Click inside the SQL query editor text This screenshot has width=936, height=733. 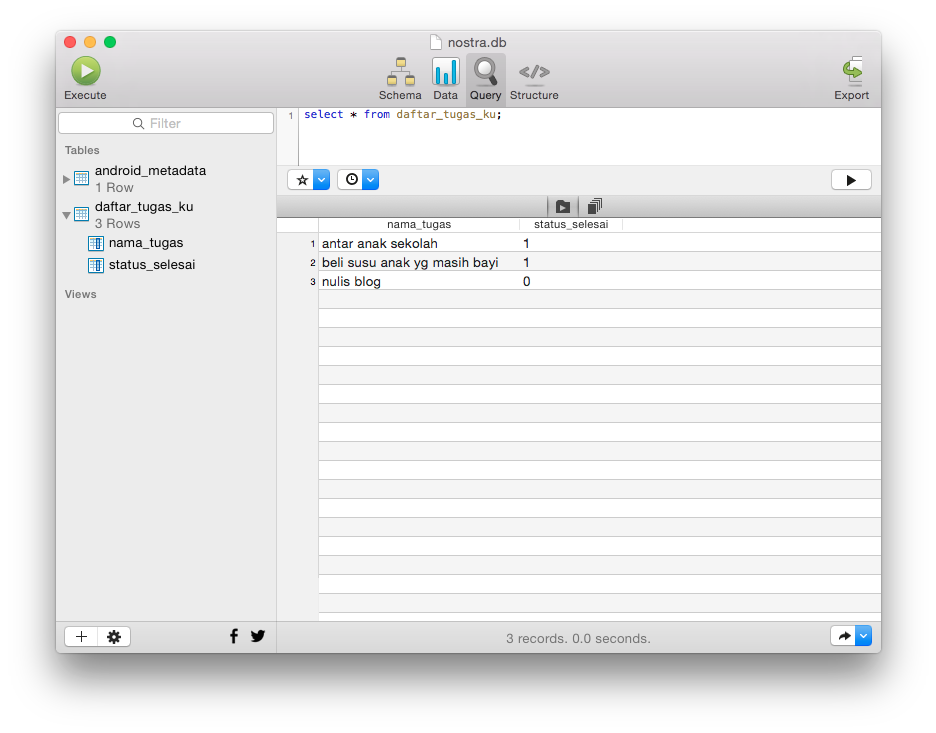403,115
